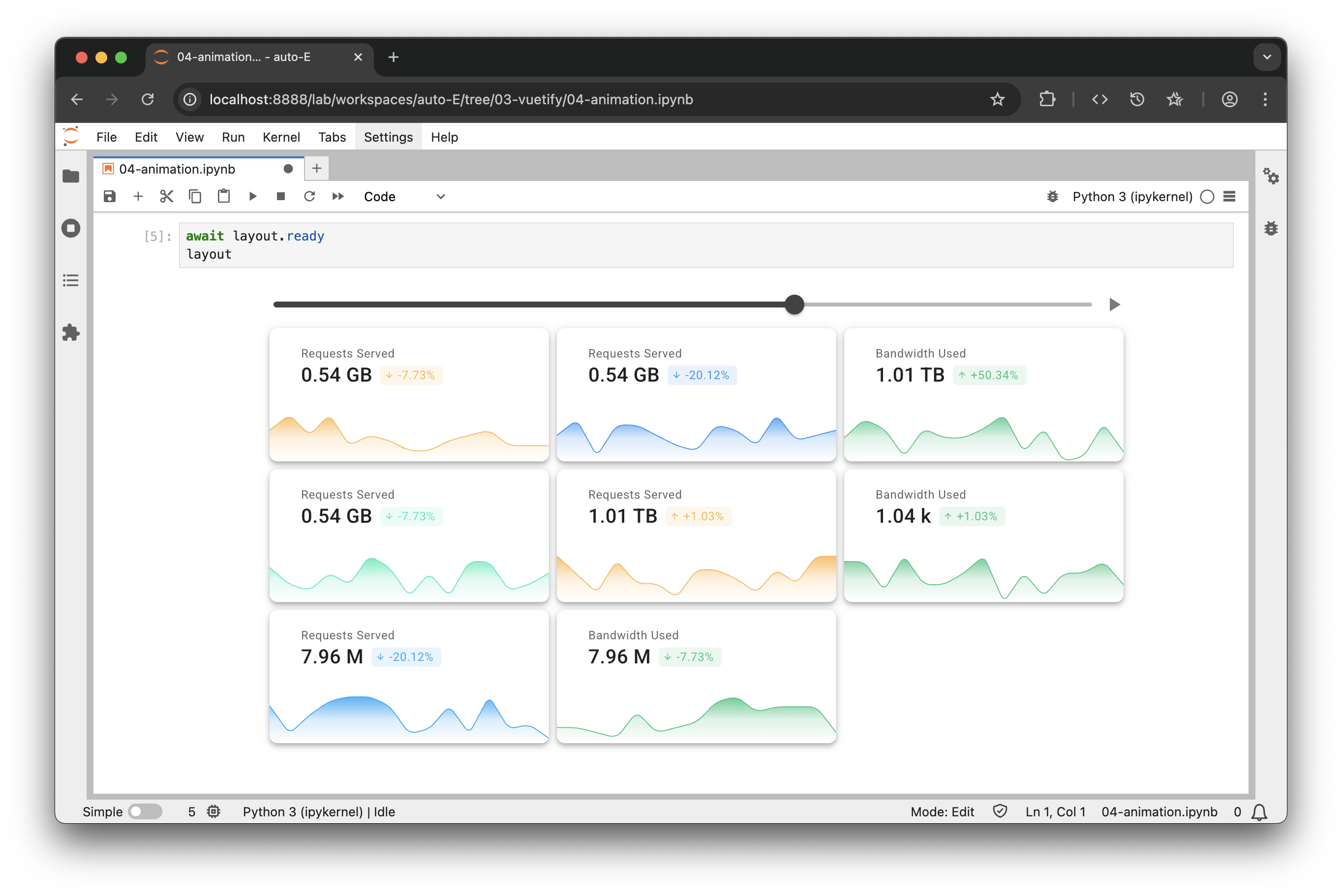1342x896 pixels.
Task: Cut selected cells with the scissors icon
Action: click(x=166, y=197)
